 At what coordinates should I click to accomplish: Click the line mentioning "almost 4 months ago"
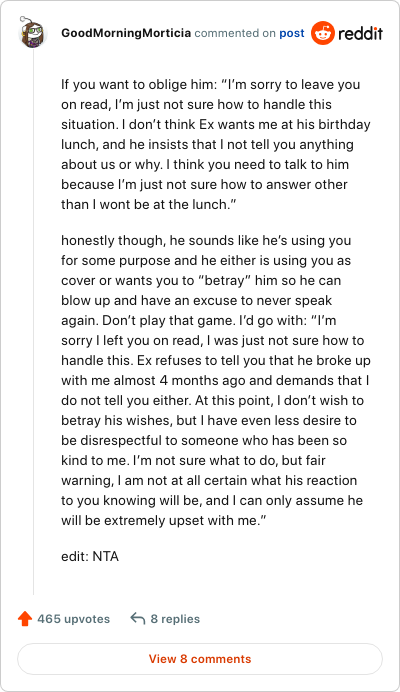[x=215, y=380]
